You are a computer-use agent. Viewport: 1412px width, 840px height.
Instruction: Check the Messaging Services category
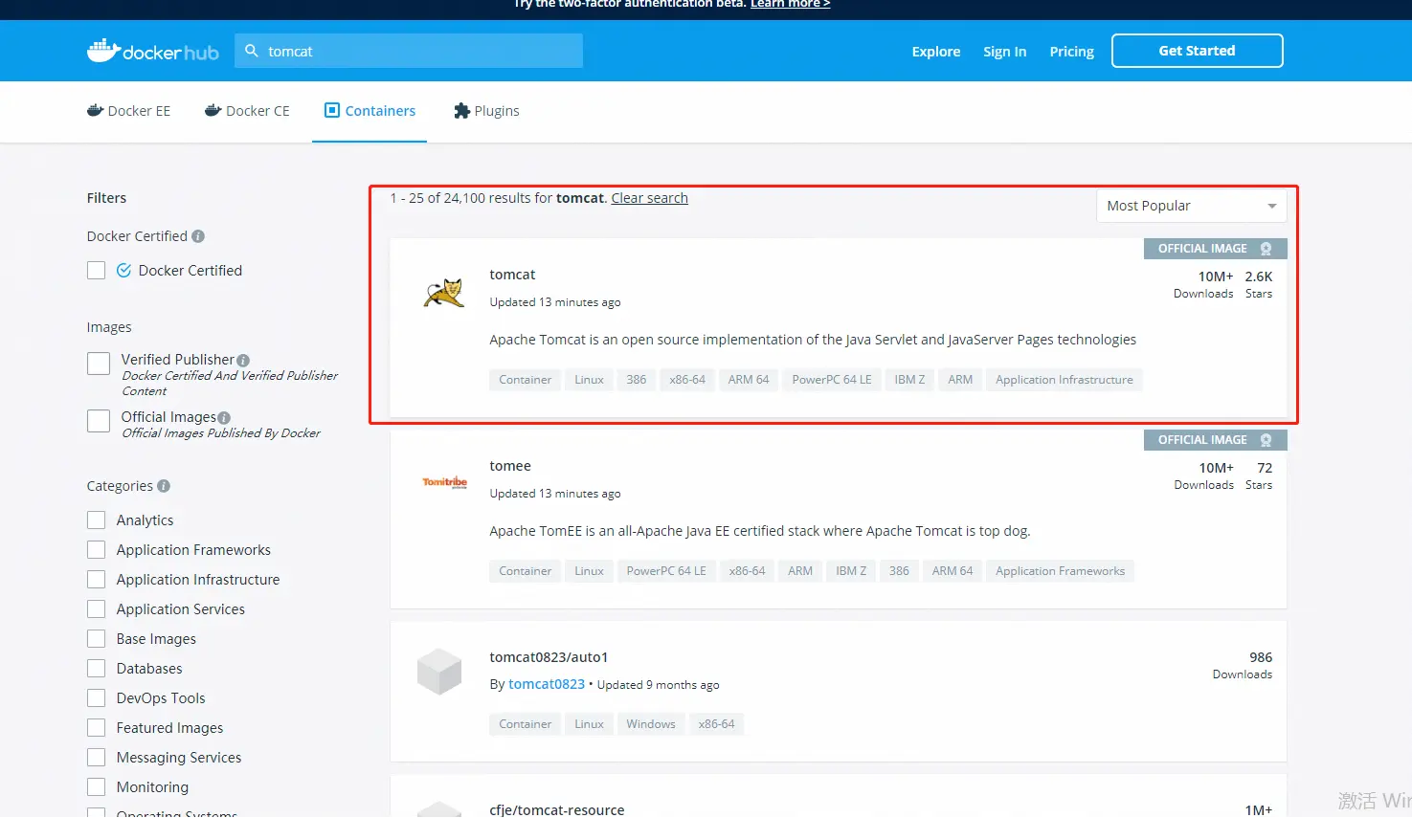(96, 758)
